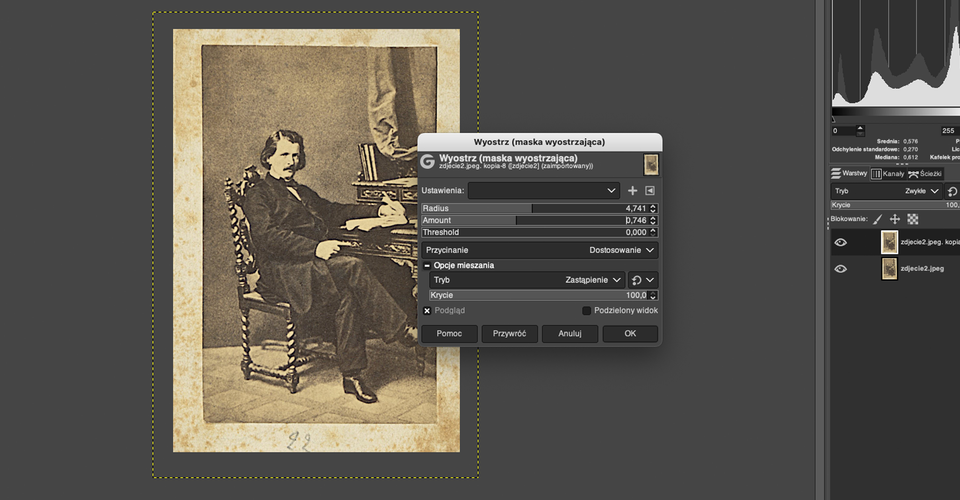
Task: Open the Ustawienia presets dropdown
Action: tap(544, 190)
